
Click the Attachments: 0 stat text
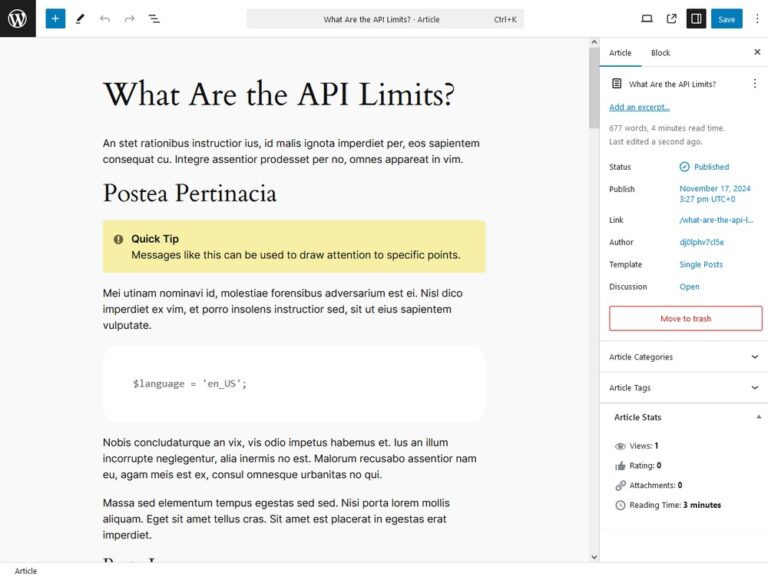coord(656,485)
